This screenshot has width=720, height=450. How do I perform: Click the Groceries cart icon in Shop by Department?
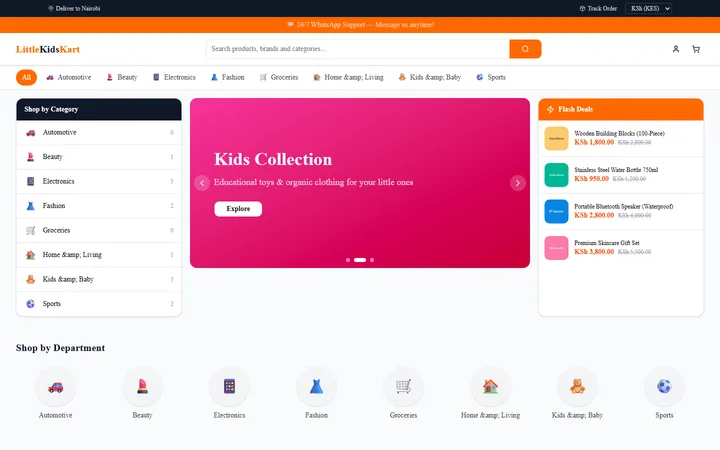pos(403,387)
